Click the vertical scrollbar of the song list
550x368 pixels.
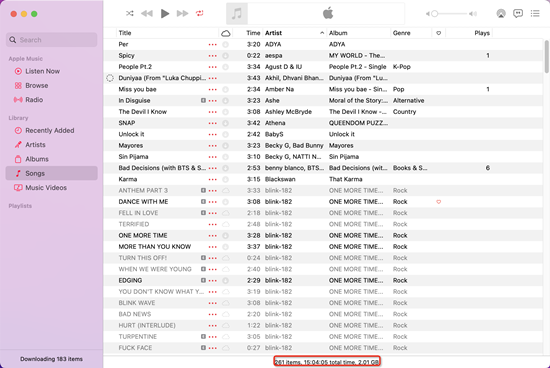(546, 56)
